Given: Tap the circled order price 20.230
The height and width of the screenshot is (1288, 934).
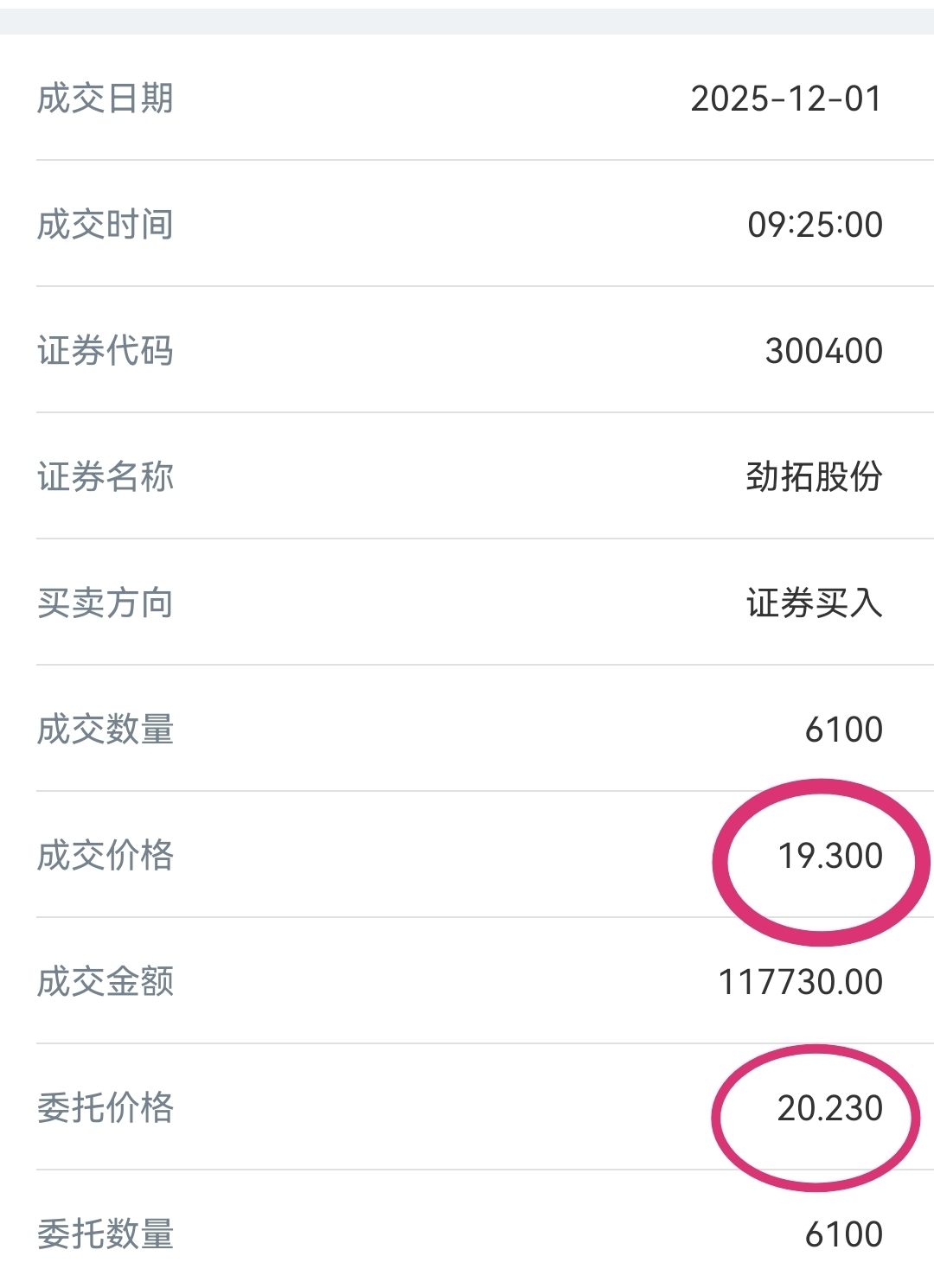Looking at the screenshot, I should [x=829, y=1108].
